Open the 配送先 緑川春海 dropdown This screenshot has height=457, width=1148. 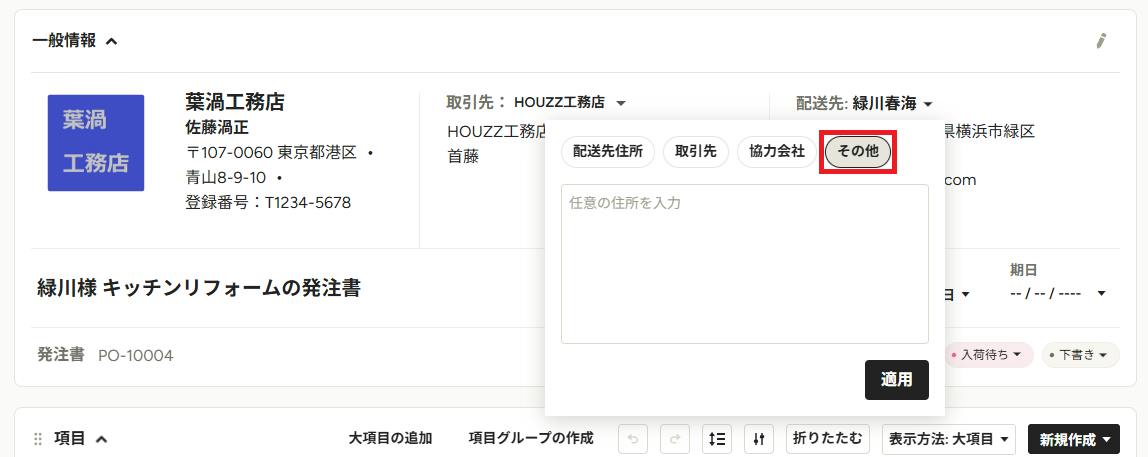[x=928, y=105]
